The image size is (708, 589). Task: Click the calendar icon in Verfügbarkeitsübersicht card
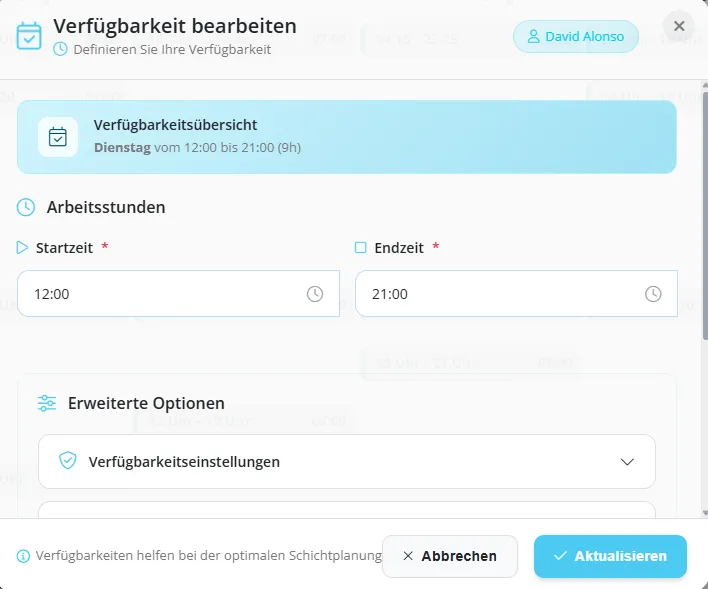[58, 137]
